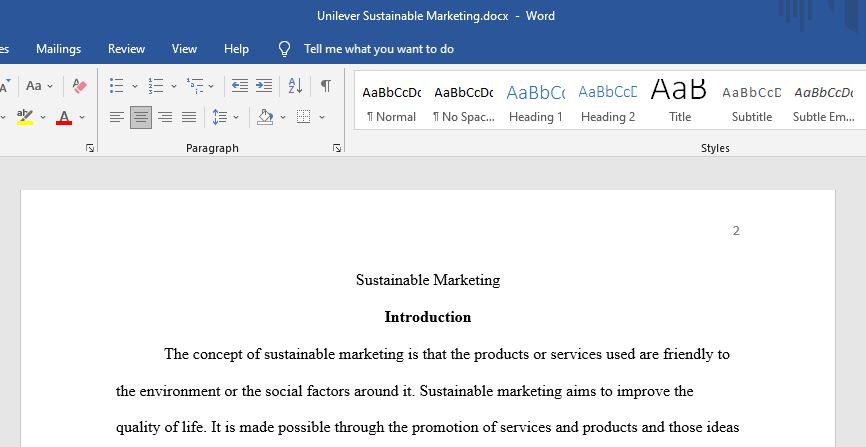
Task: Click the line starting 'the environment or the social'
Action: tap(404, 391)
